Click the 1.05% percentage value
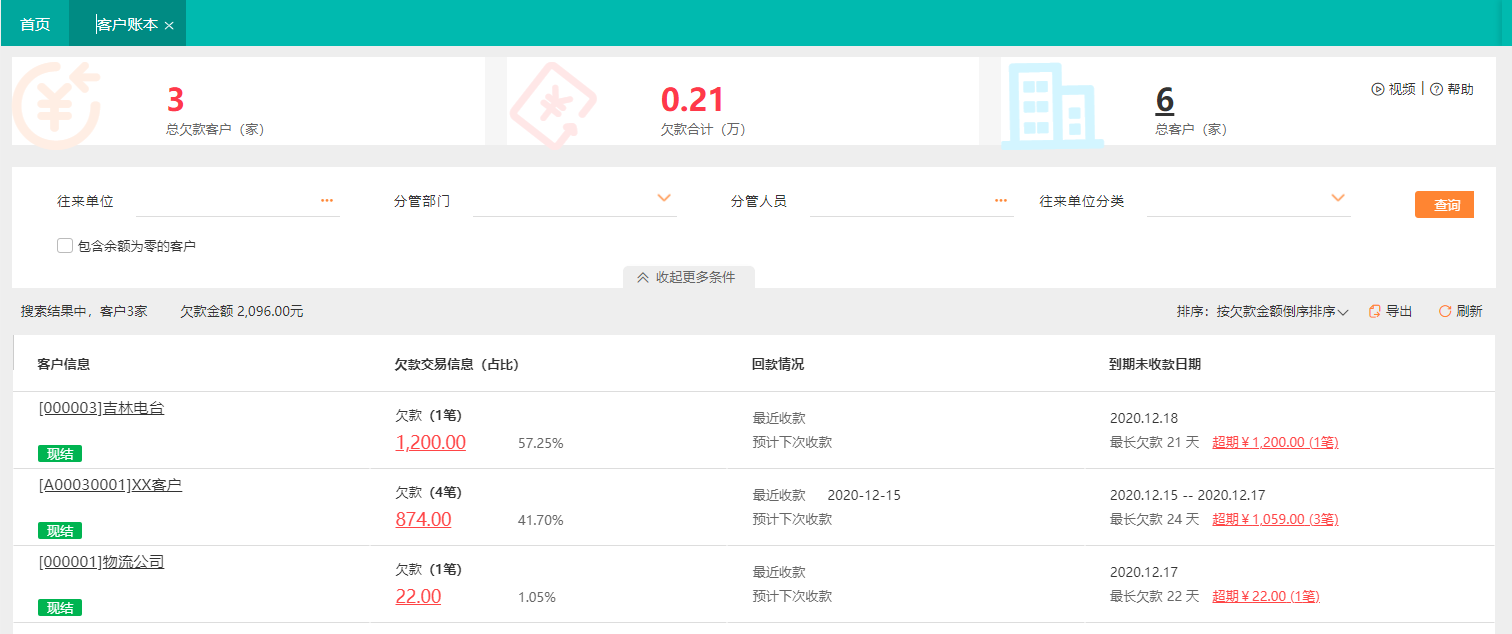 click(x=537, y=597)
